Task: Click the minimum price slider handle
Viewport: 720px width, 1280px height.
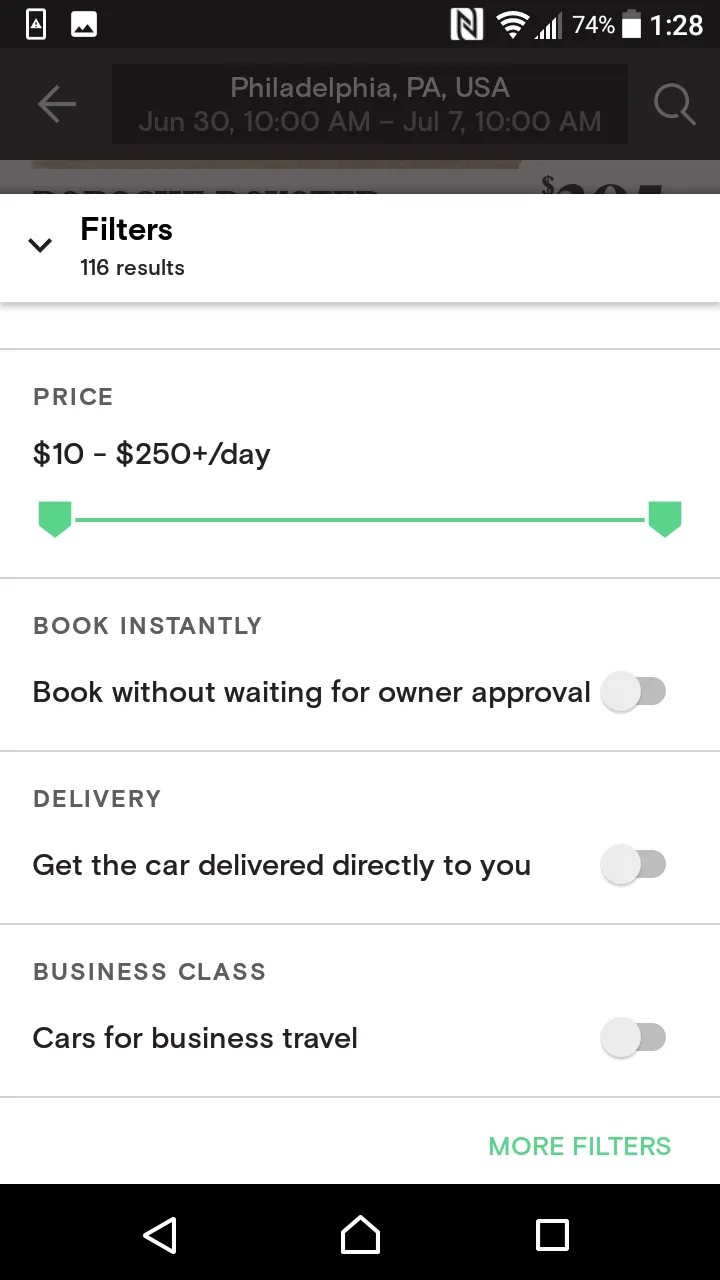Action: pos(55,520)
